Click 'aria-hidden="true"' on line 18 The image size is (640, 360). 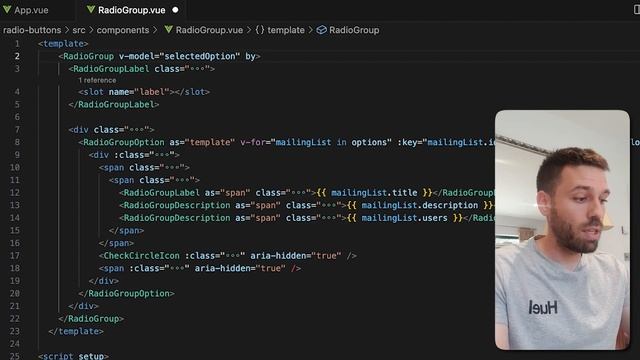pyautogui.click(x=240, y=269)
